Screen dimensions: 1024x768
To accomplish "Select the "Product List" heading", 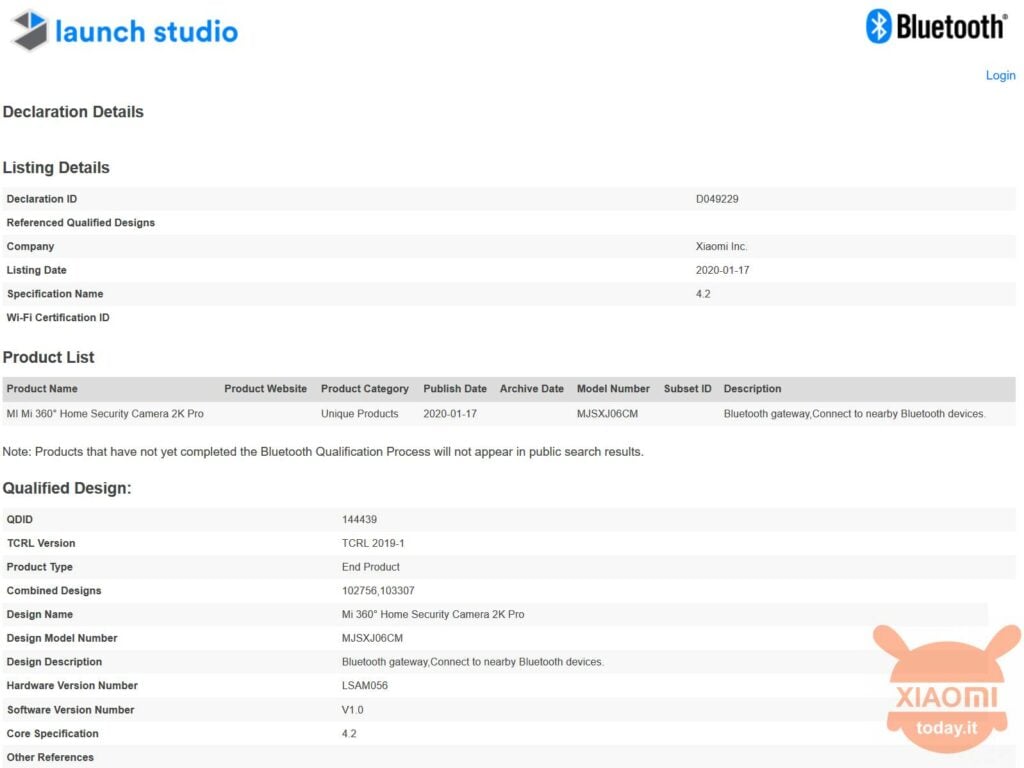I will (x=48, y=357).
